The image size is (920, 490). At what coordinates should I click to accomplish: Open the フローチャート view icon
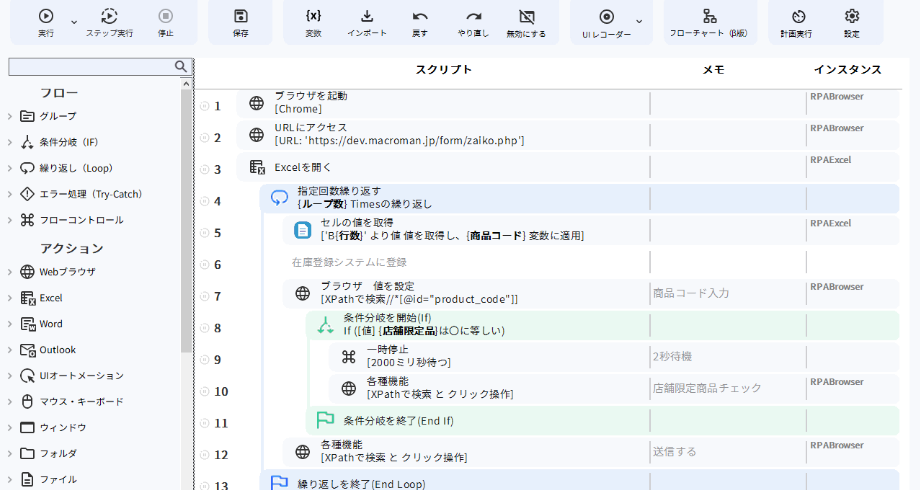[709, 16]
